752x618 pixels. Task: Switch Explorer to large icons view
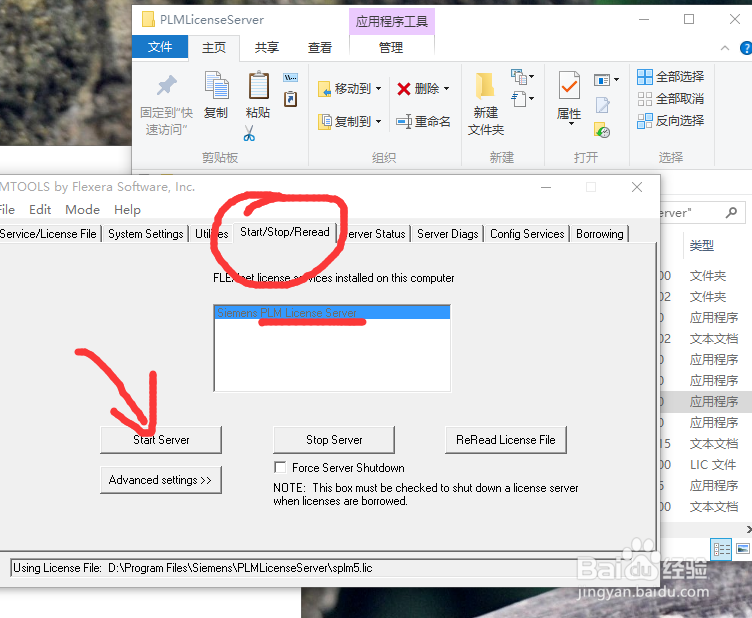click(x=742, y=549)
